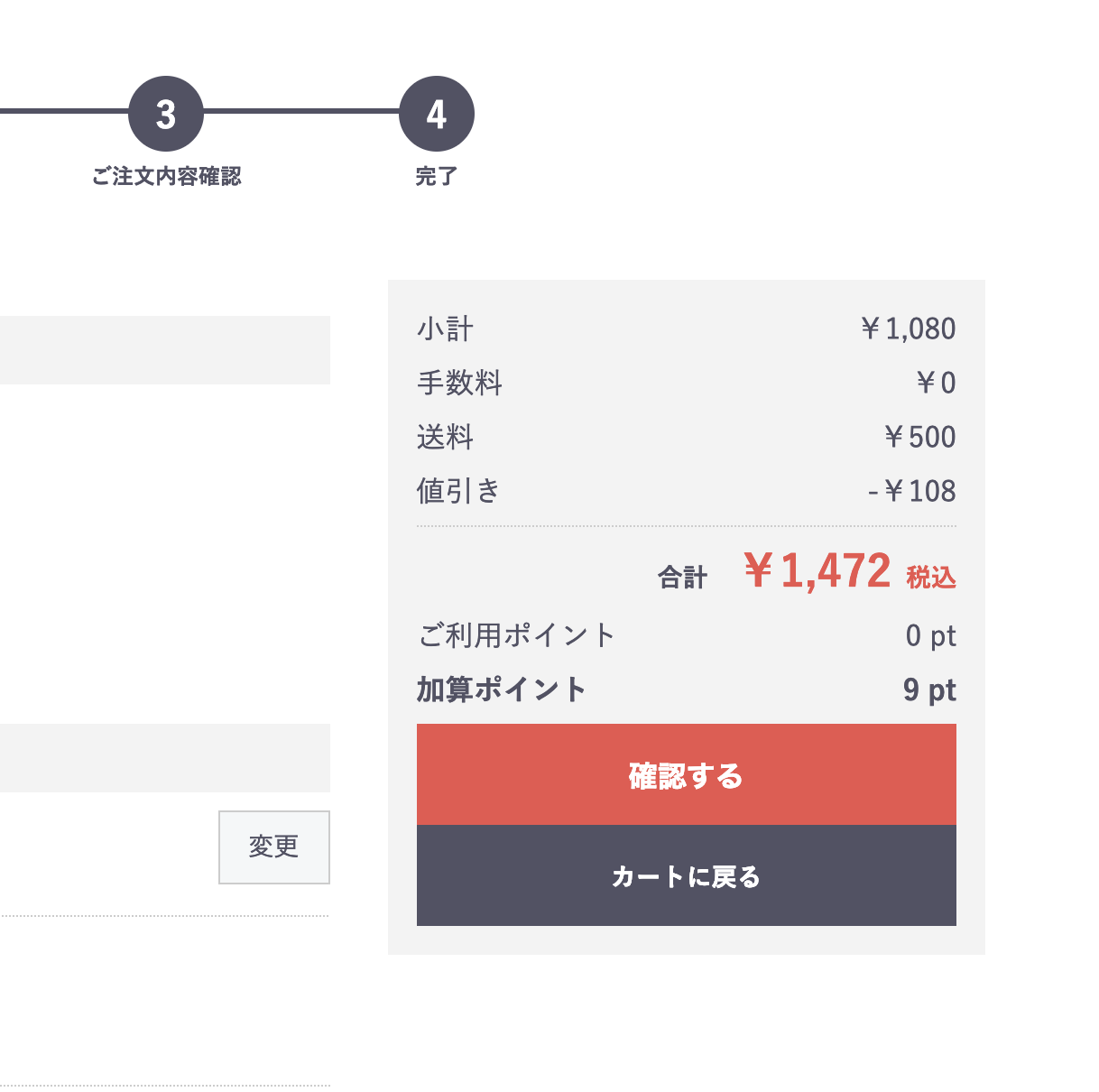Click the -¥108 discount amount

pos(911,491)
